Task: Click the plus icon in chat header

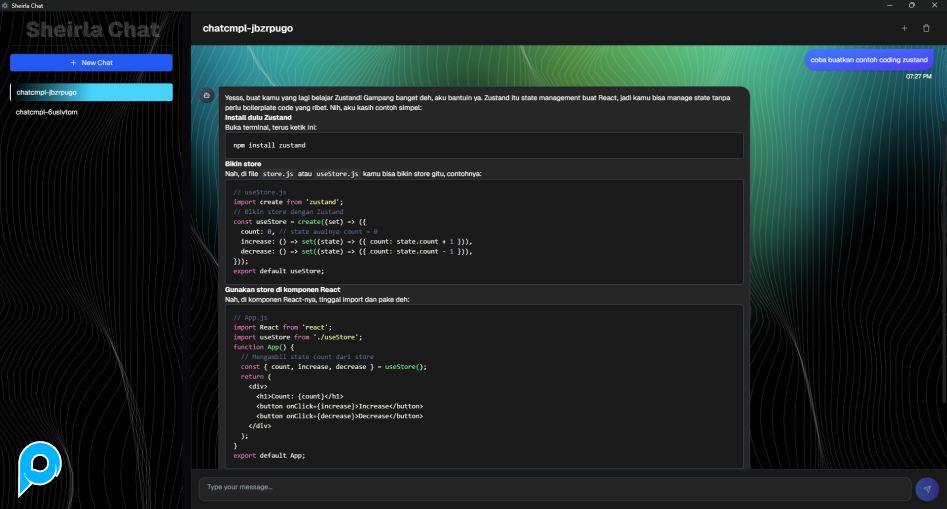Action: coord(904,28)
